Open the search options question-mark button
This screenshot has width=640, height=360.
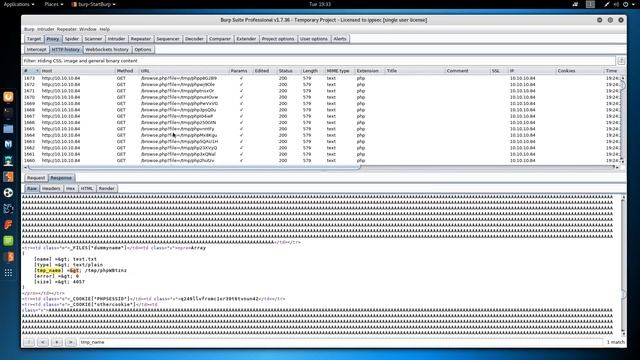[29, 342]
